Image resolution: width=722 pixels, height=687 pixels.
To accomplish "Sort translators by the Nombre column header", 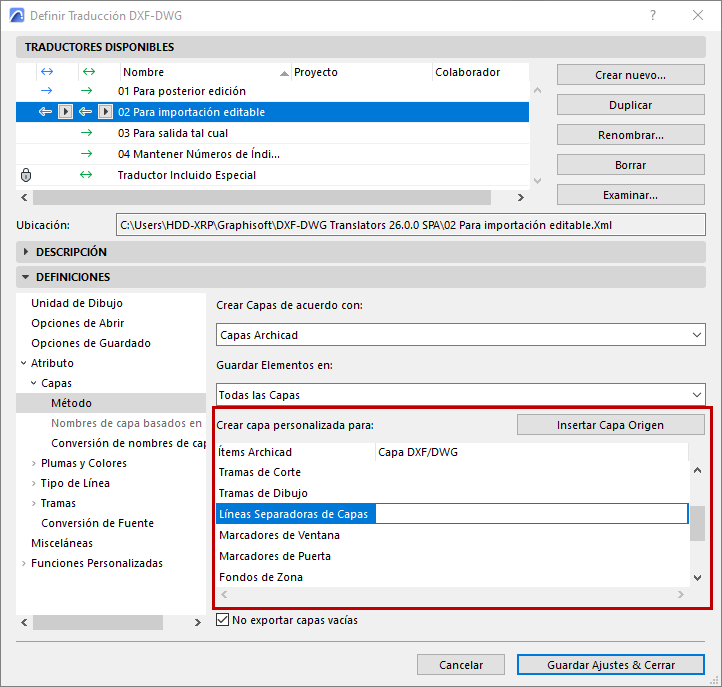I will coord(205,72).
